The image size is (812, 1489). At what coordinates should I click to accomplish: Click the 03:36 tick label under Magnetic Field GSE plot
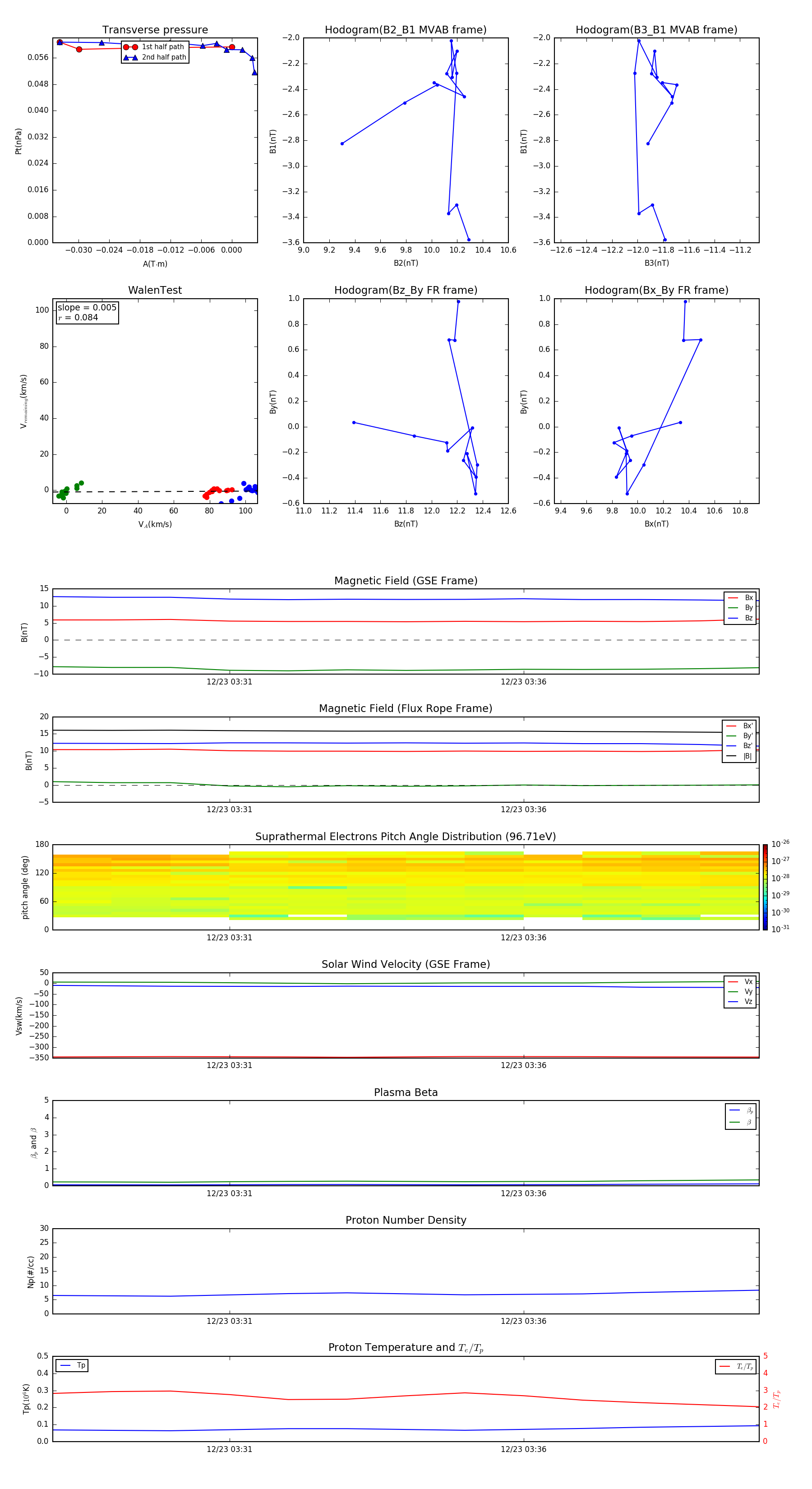coord(523,681)
